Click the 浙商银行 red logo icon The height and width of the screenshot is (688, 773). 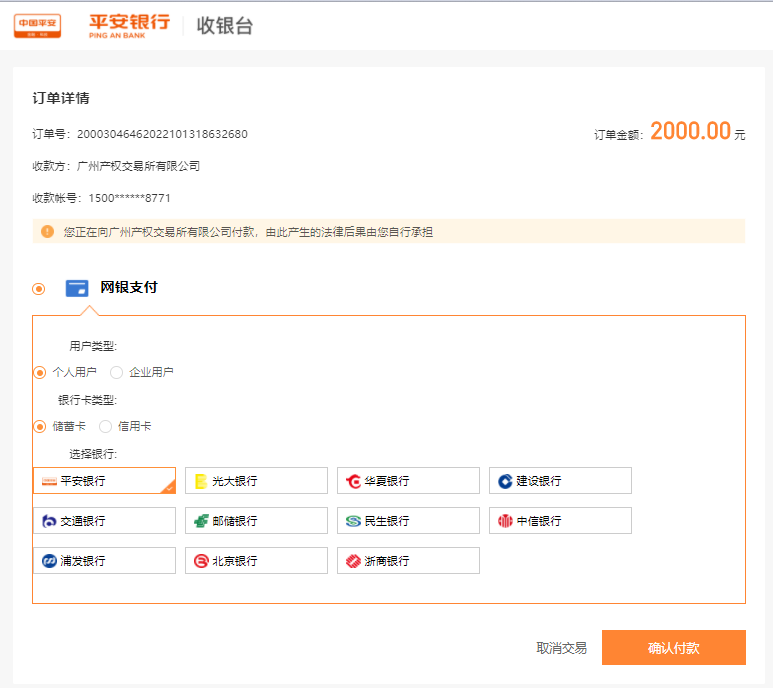click(x=353, y=561)
